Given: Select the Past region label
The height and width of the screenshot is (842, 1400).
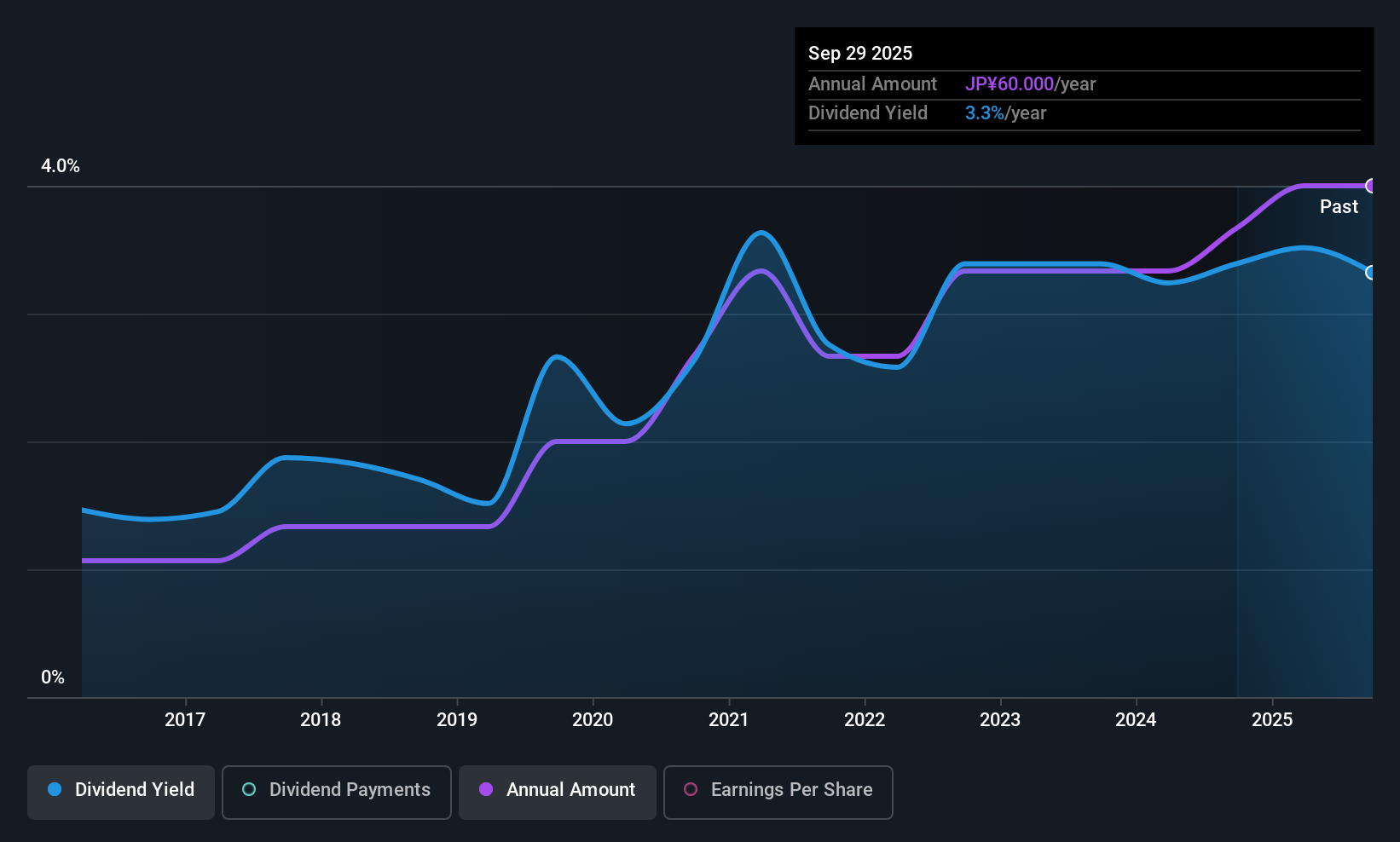Looking at the screenshot, I should coord(1339,206).
